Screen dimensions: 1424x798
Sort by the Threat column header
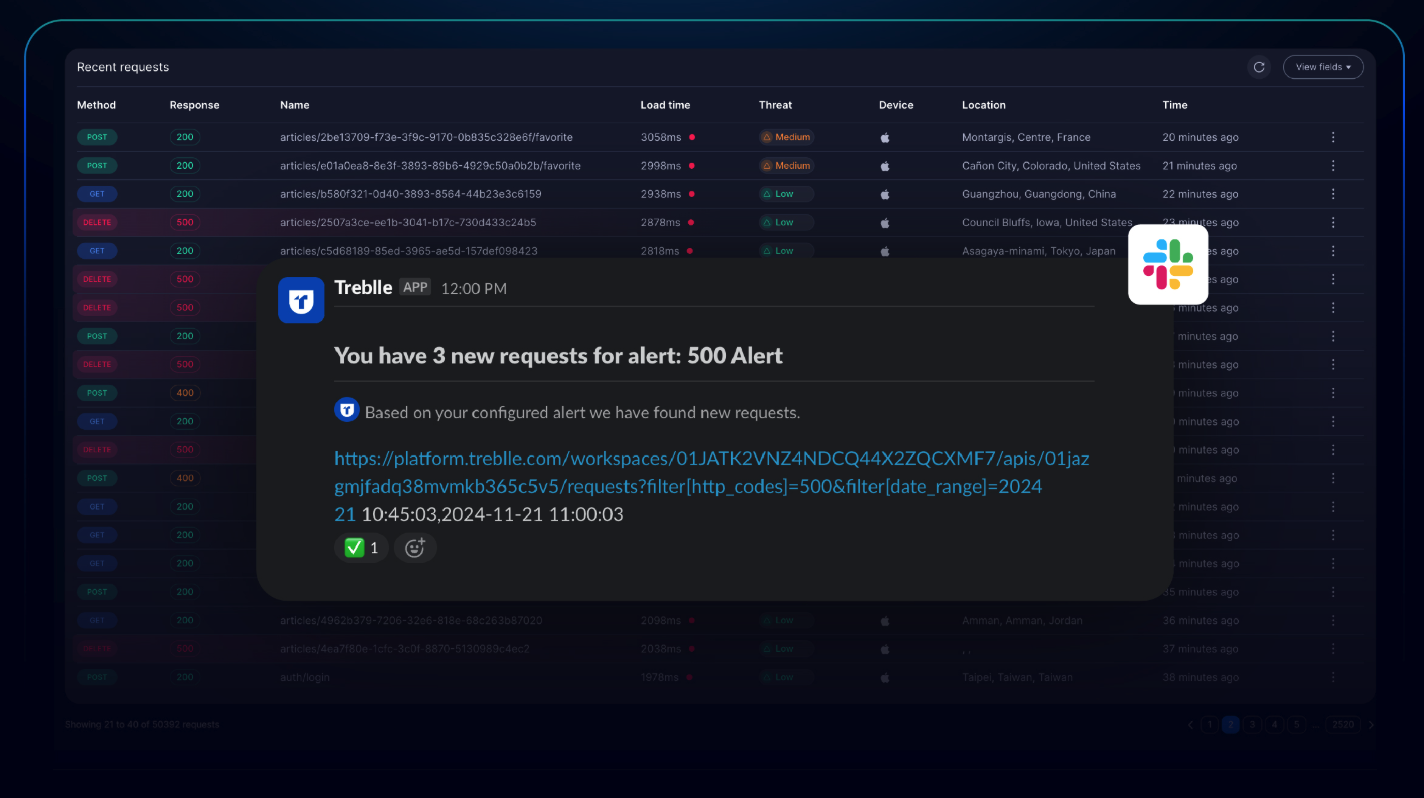[775, 105]
